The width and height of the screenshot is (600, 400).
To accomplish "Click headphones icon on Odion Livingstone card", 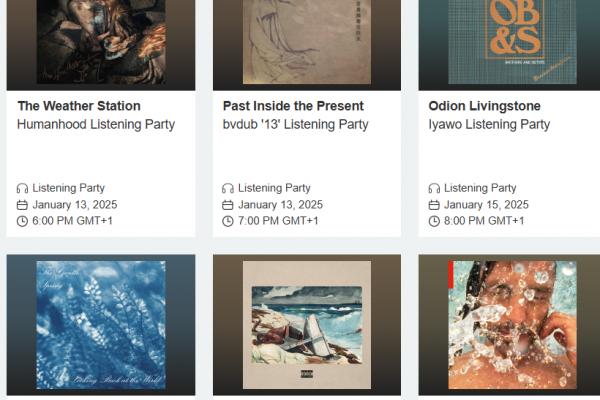I will (x=434, y=188).
